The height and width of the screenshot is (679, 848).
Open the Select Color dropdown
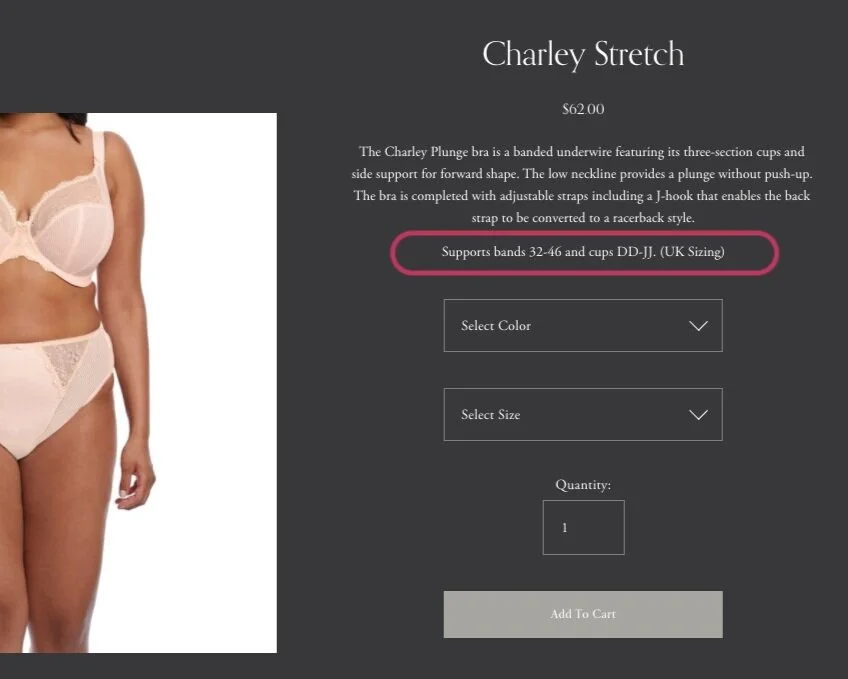583,325
